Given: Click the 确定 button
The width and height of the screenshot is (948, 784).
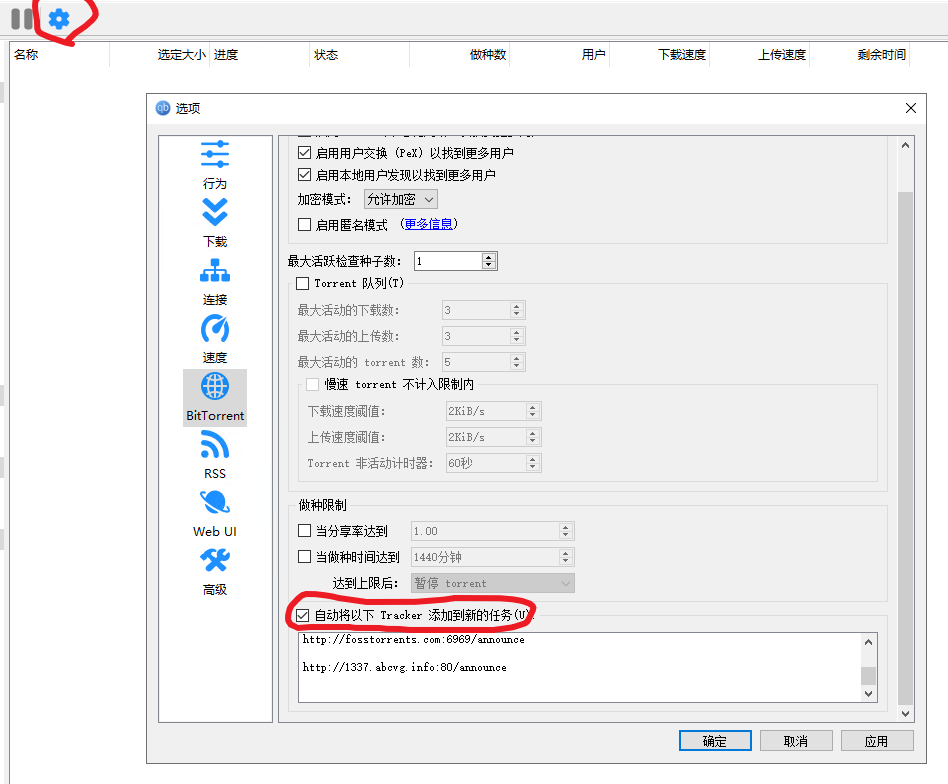Looking at the screenshot, I should click(x=715, y=741).
